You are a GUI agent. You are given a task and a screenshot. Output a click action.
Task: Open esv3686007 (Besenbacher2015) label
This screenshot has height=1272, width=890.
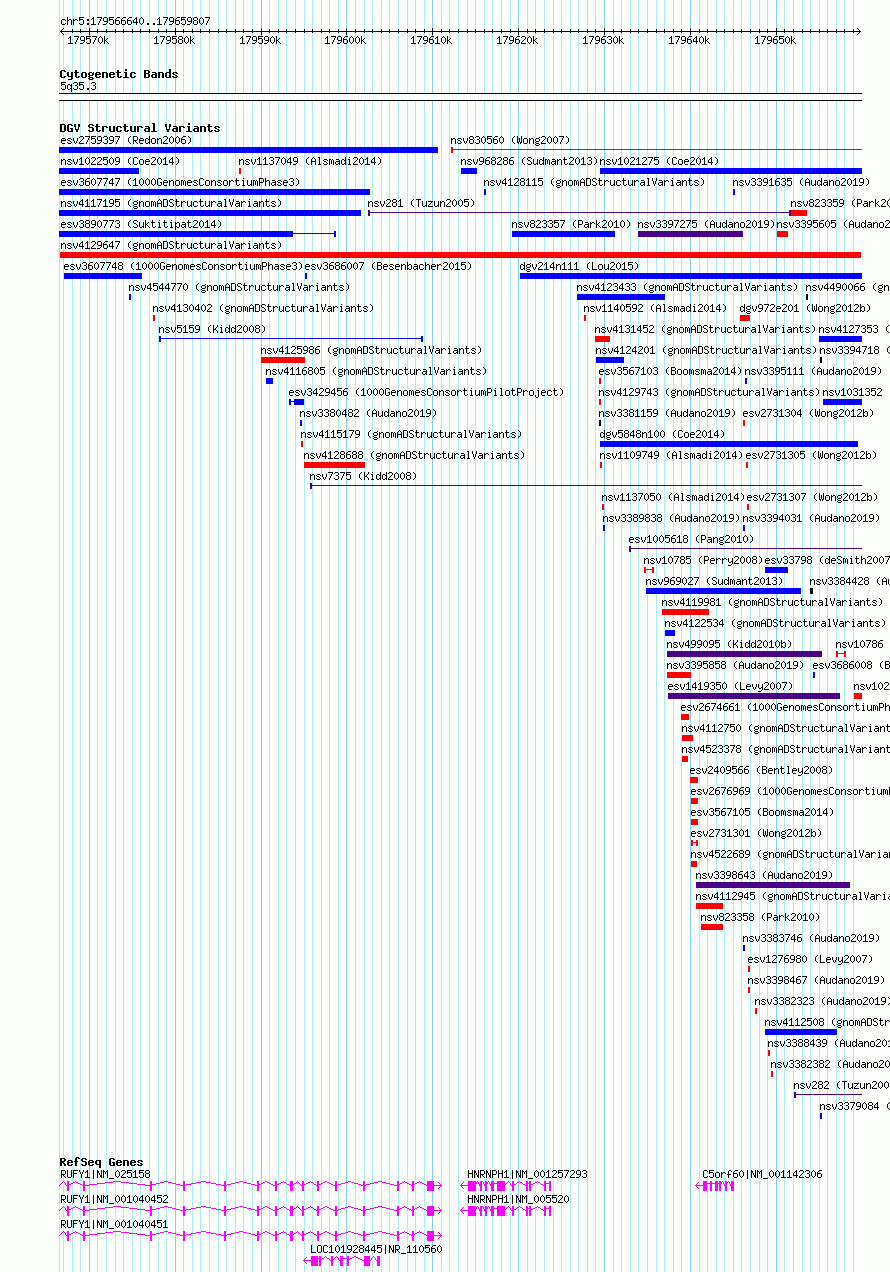(x=388, y=266)
